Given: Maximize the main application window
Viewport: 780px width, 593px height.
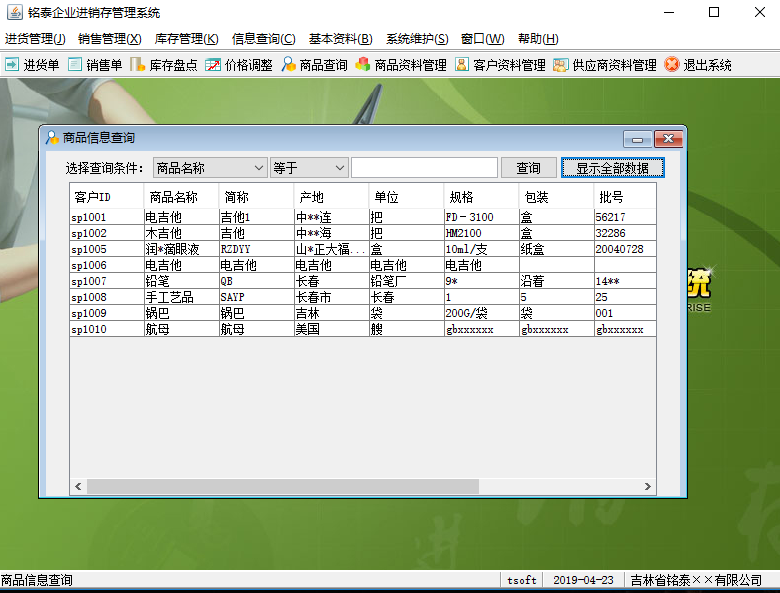Looking at the screenshot, I should click(714, 12).
